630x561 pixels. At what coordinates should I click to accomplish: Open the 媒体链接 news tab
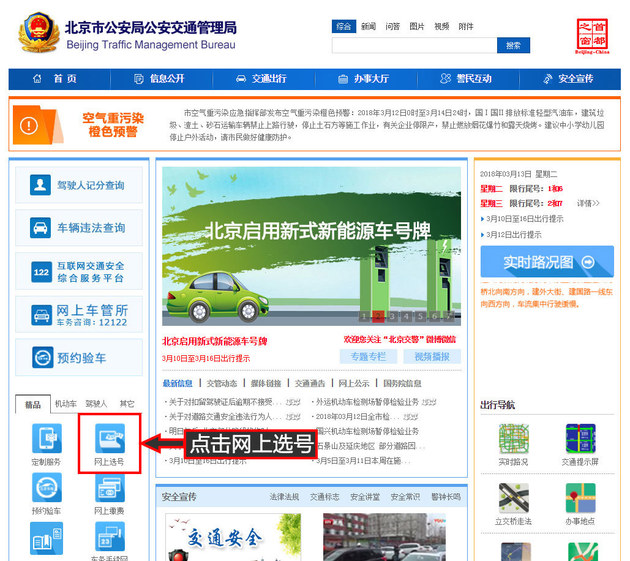tap(266, 383)
